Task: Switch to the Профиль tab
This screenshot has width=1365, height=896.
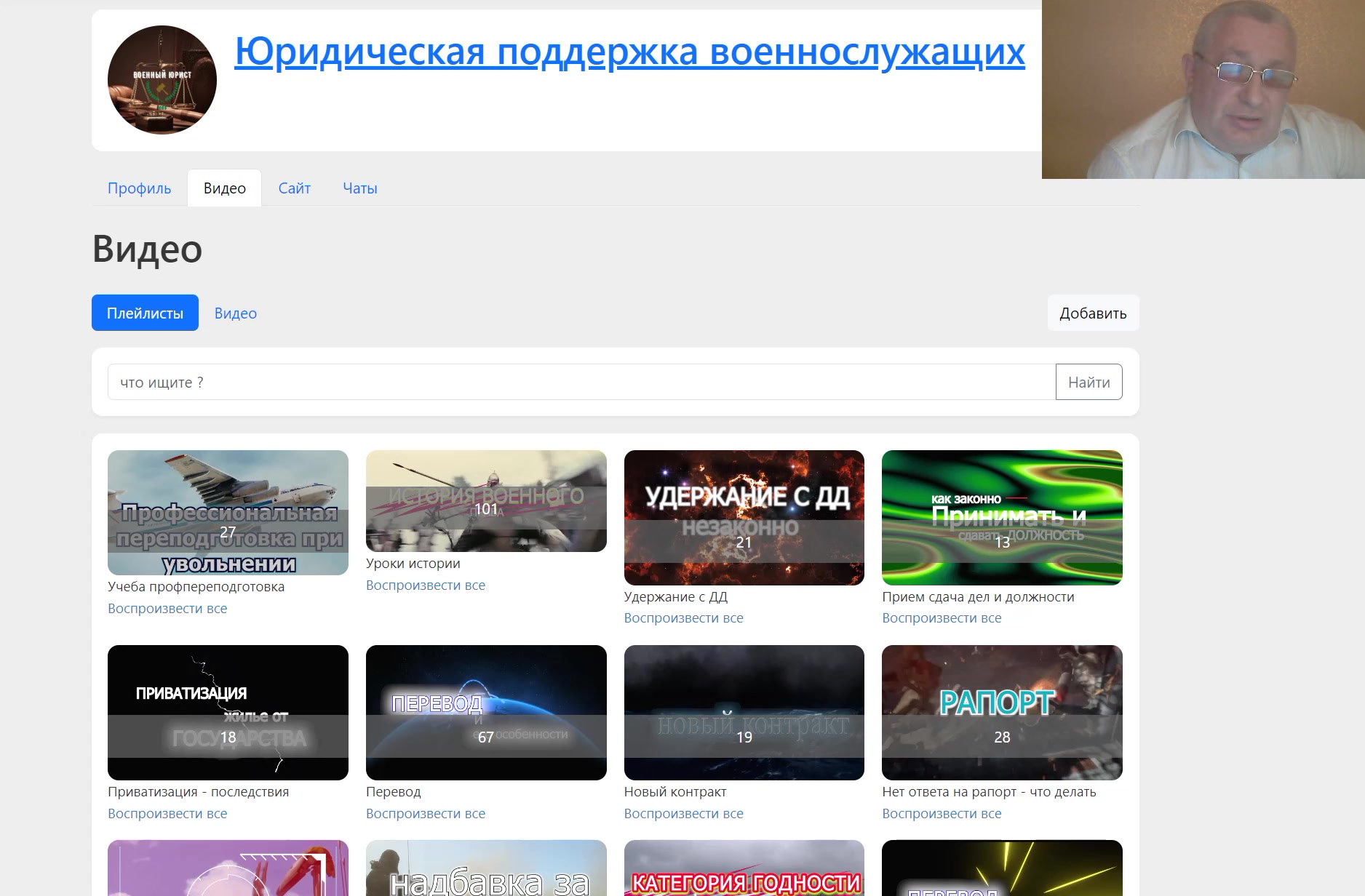Action: point(139,188)
